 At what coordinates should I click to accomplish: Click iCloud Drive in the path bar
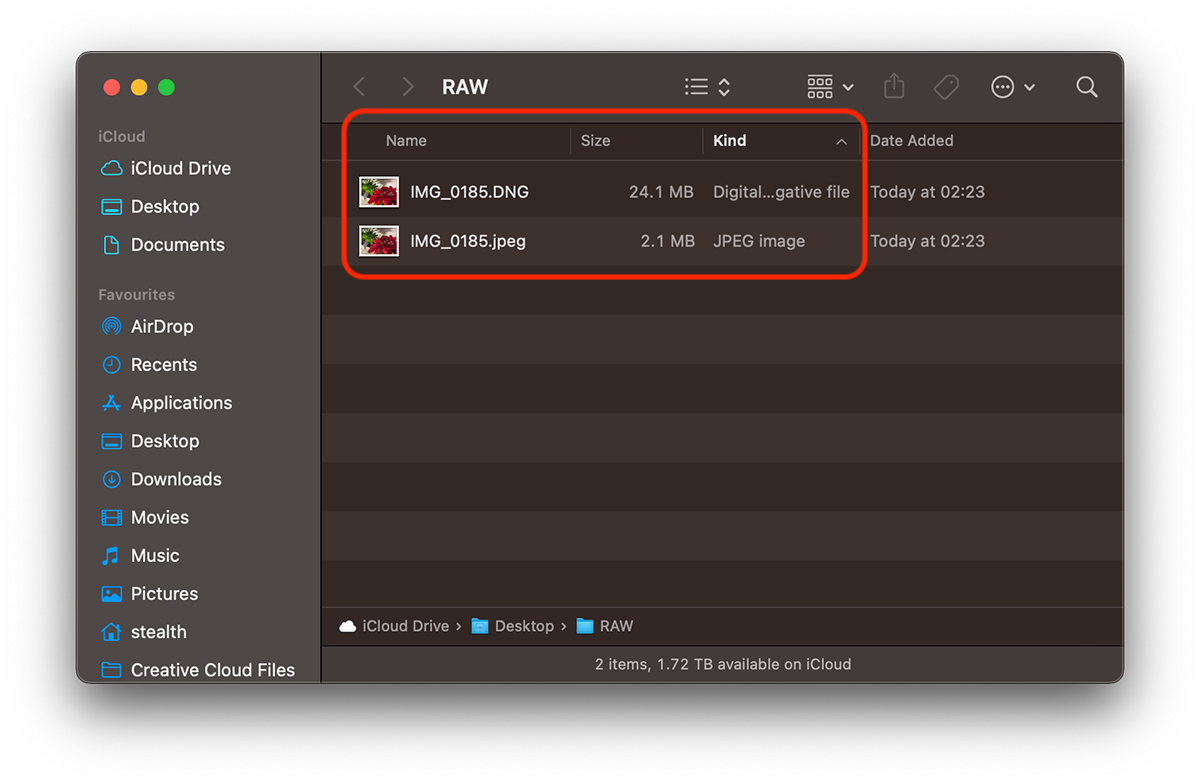405,626
